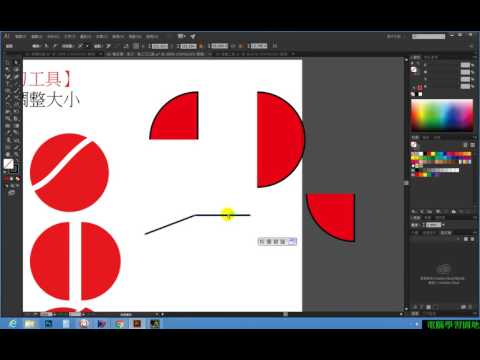Click the Illustrator icon on the taskbar
This screenshot has height=360, width=480.
point(137,323)
